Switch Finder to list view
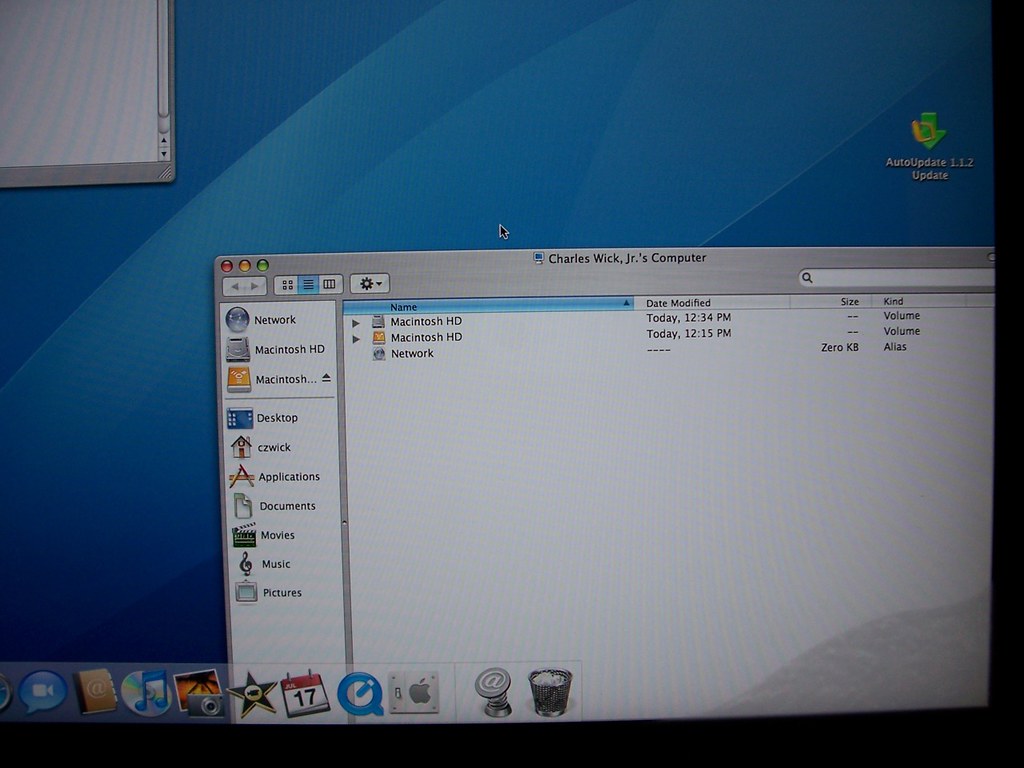The height and width of the screenshot is (768, 1024). [x=308, y=284]
